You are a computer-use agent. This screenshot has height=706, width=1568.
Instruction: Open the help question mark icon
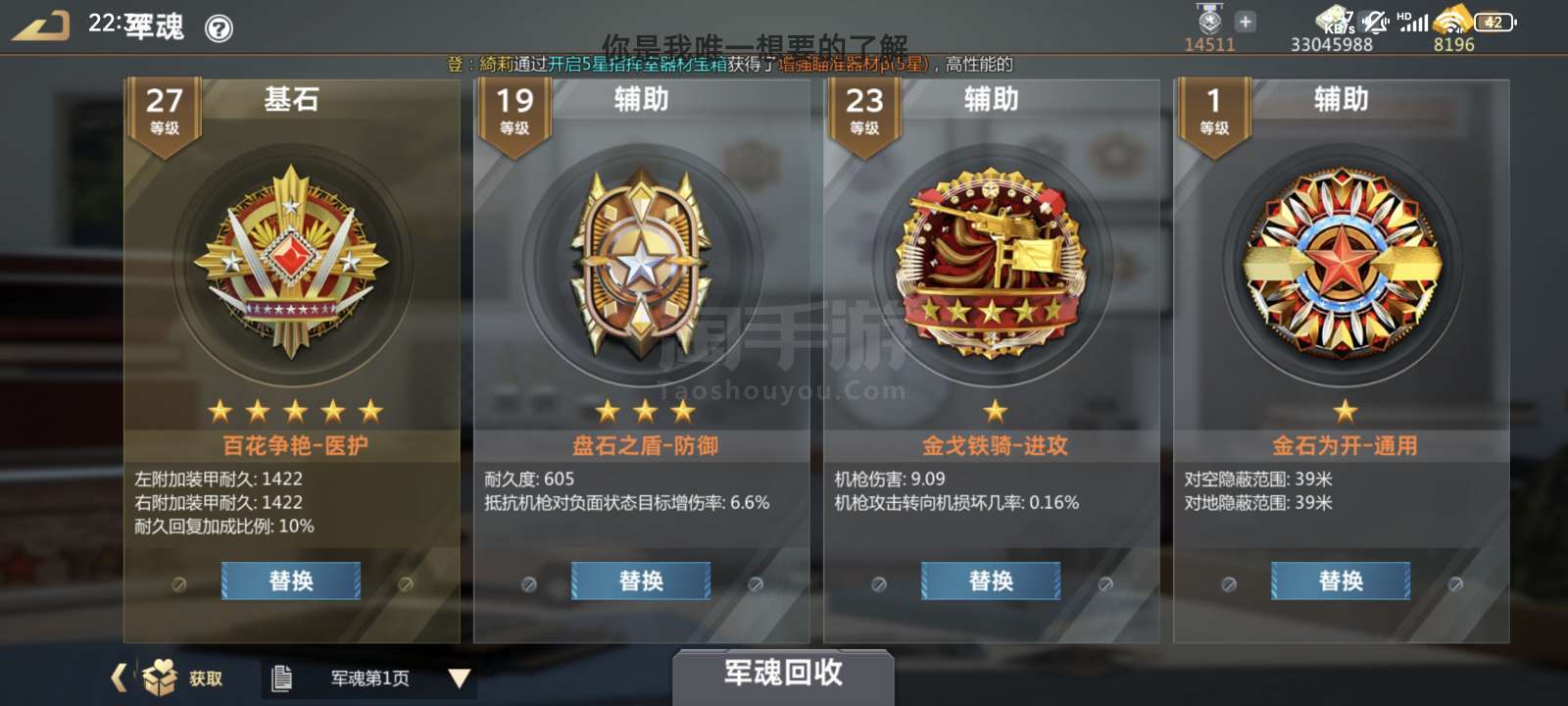[219, 28]
